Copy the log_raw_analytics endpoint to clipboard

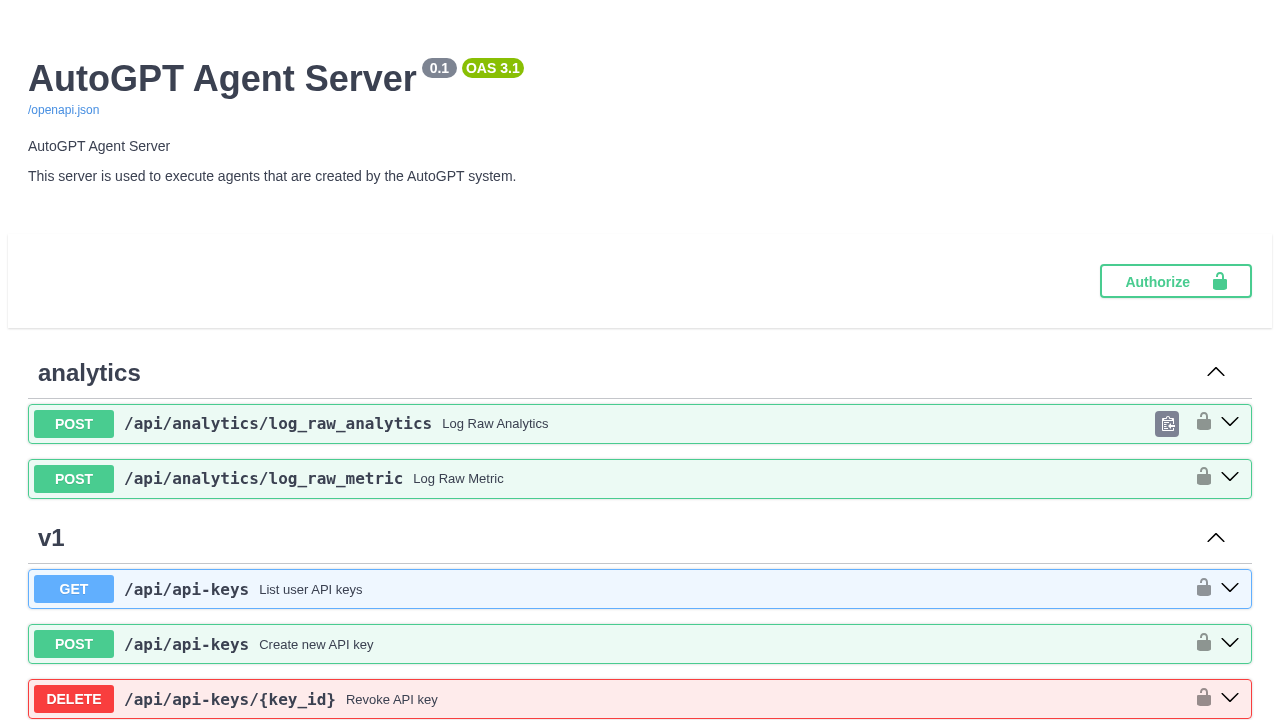coord(1166,424)
